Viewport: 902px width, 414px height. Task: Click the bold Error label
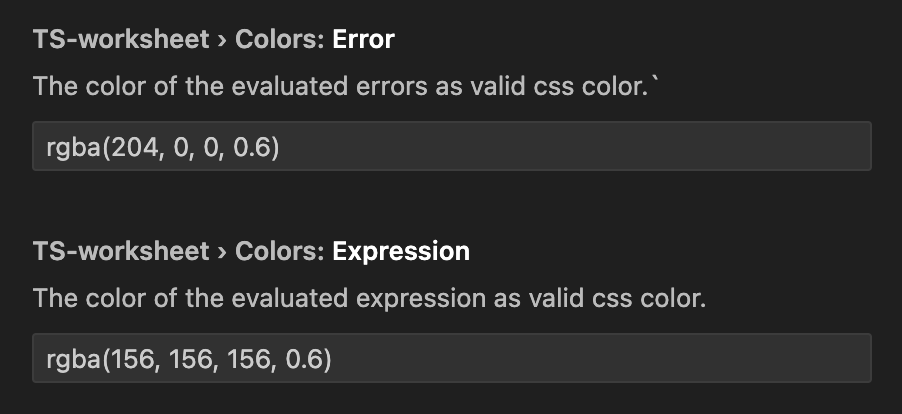pyautogui.click(x=363, y=40)
